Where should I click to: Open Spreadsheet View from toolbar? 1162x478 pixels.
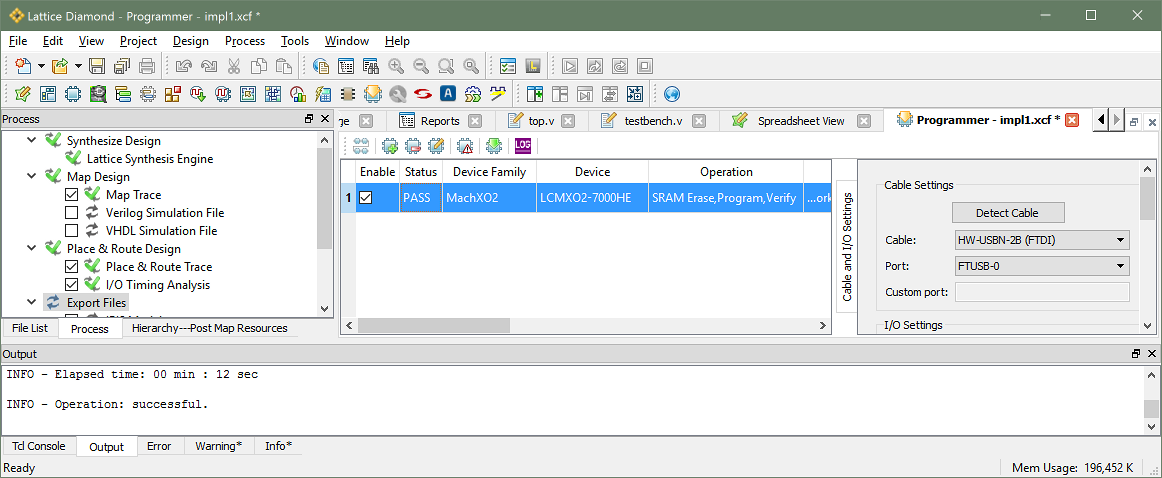[x=22, y=94]
